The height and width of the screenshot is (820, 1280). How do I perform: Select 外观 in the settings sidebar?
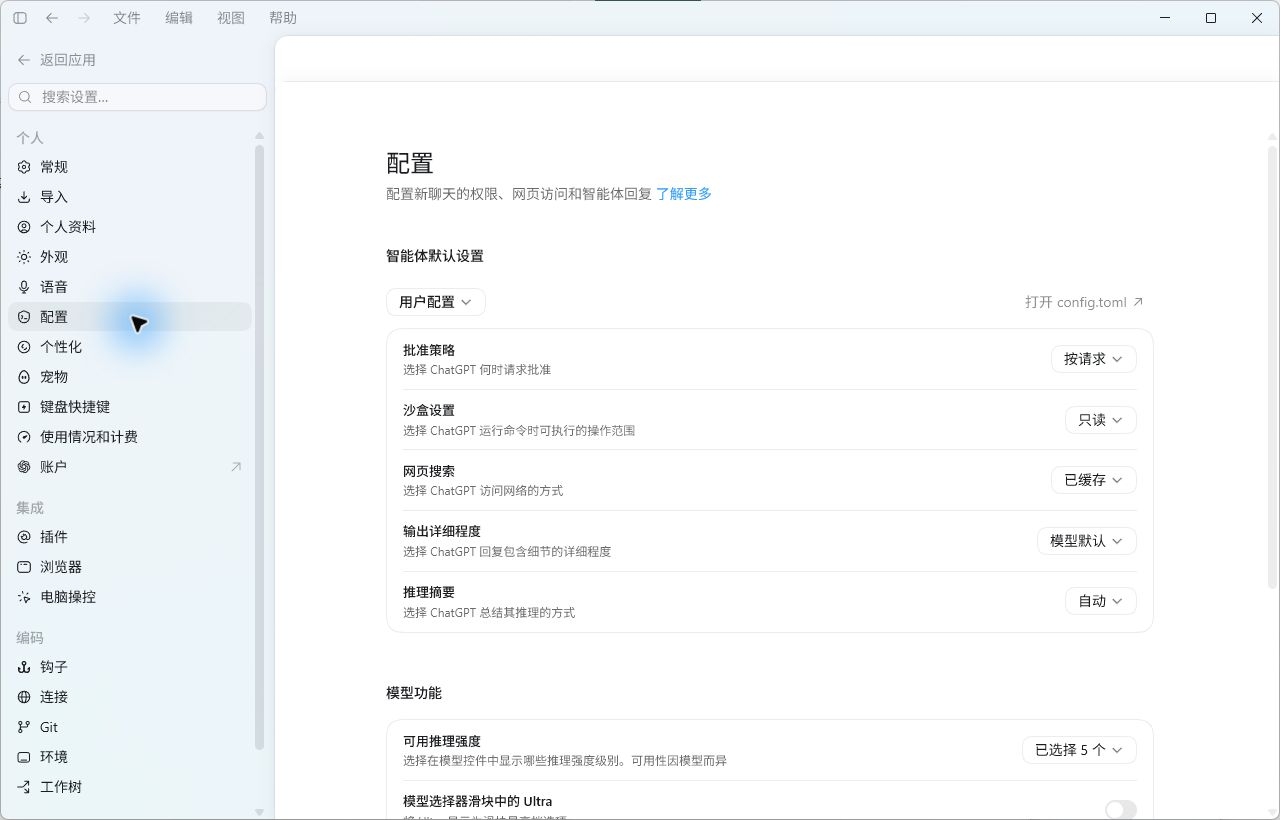pos(130,257)
